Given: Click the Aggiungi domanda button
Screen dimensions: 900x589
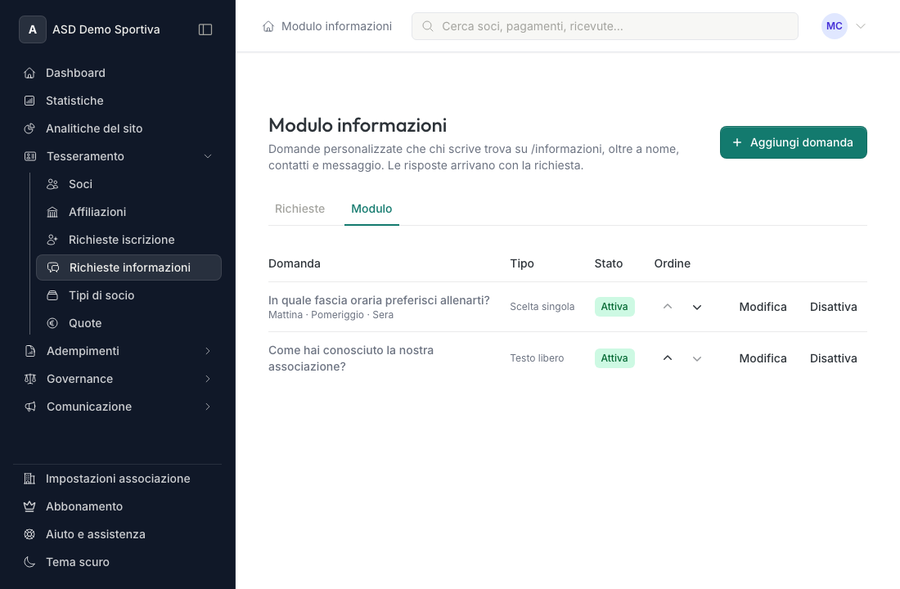Looking at the screenshot, I should pos(793,142).
